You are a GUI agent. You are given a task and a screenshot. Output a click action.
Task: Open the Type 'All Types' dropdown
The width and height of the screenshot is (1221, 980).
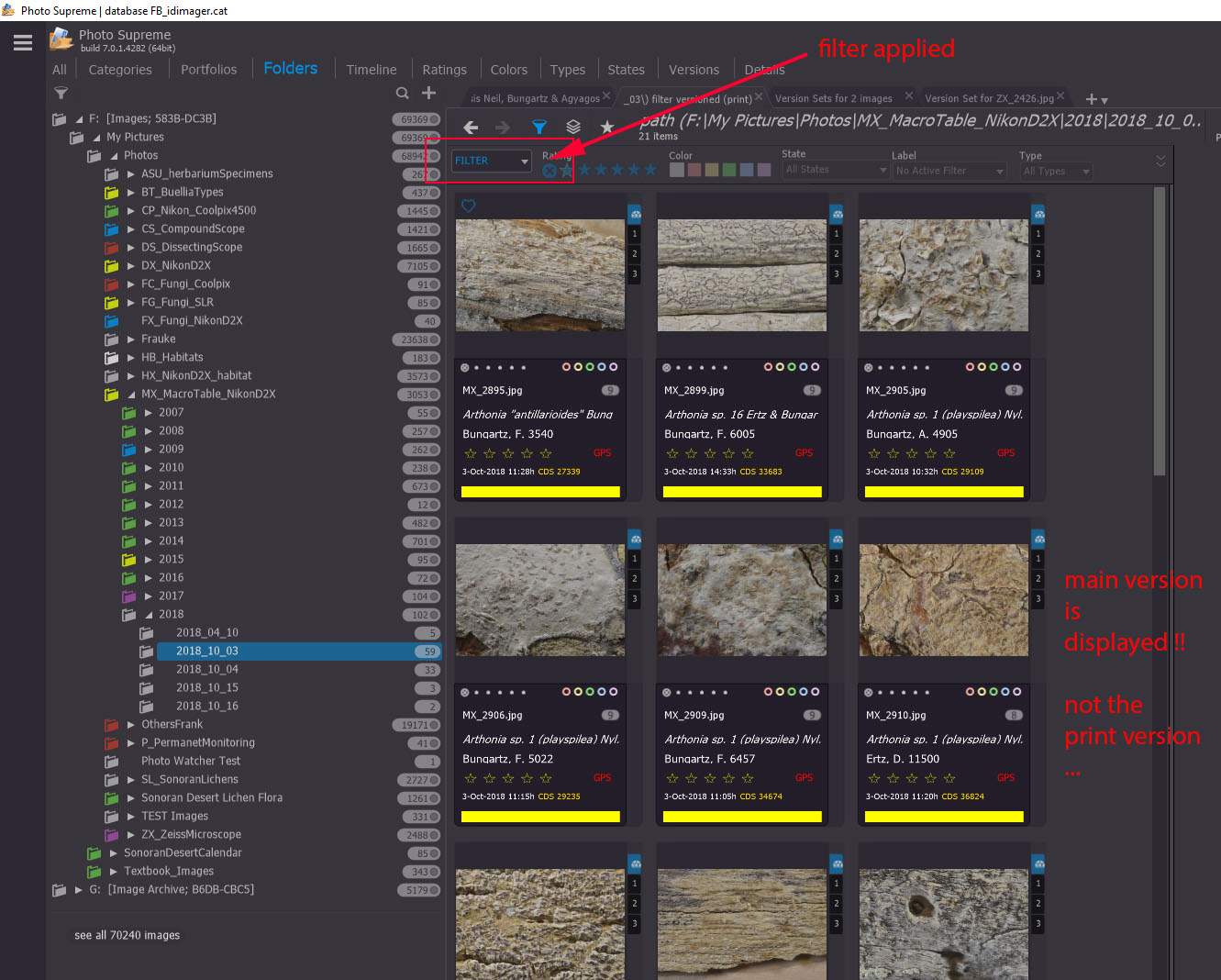[x=1056, y=171]
